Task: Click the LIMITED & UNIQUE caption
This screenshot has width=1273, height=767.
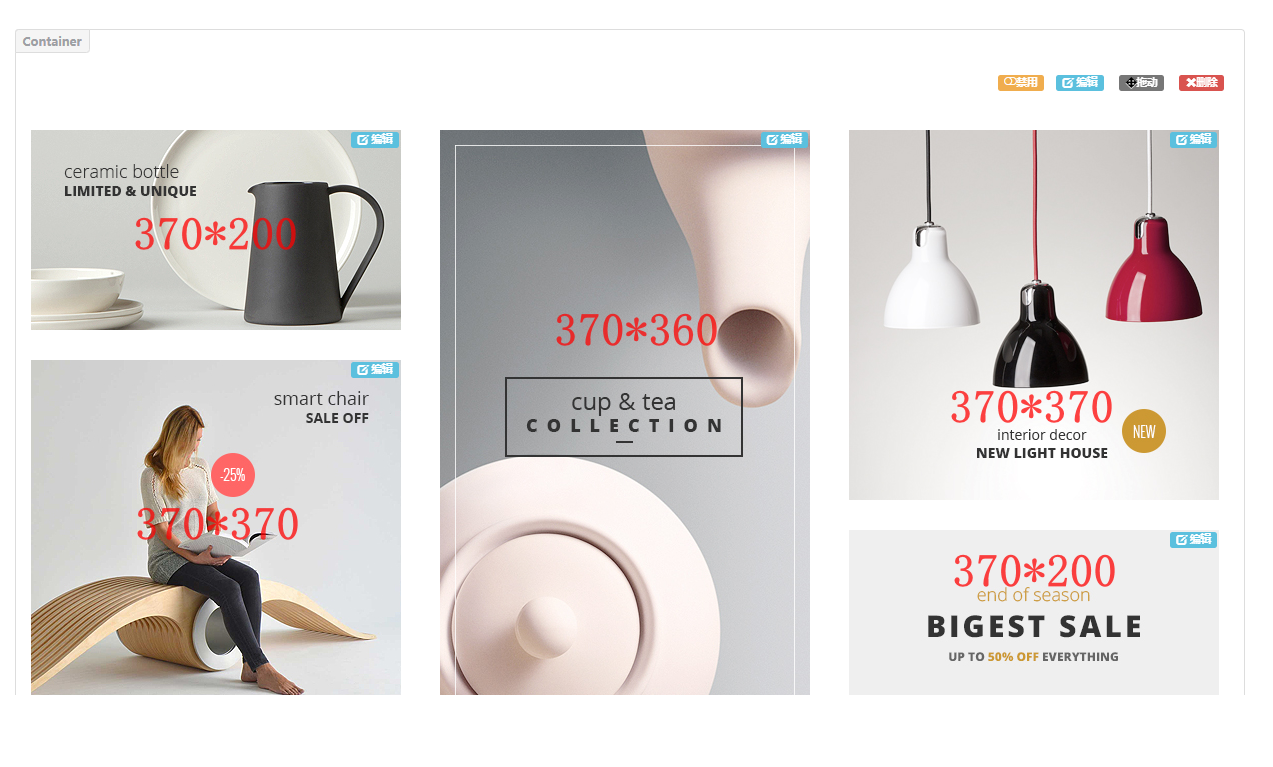Action: pyautogui.click(x=130, y=191)
